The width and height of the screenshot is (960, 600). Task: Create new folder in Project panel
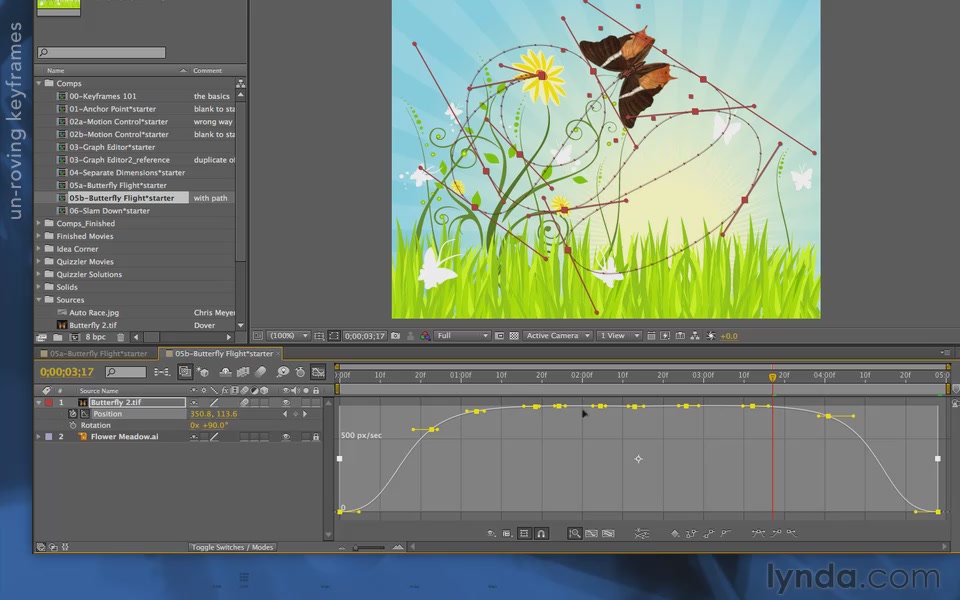[x=57, y=337]
